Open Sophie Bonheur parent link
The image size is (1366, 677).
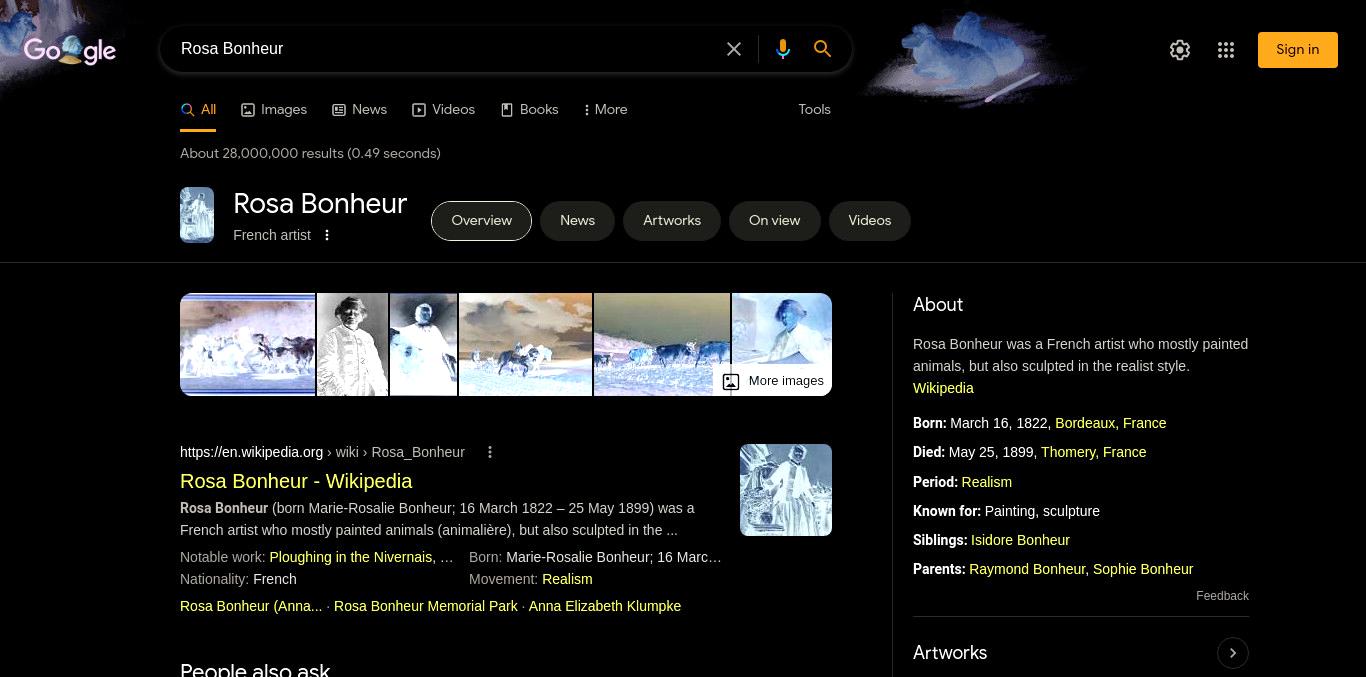tap(1143, 569)
